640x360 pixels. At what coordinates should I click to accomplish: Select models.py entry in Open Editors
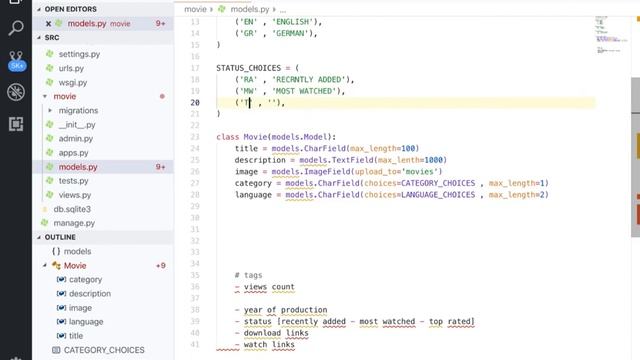[x=103, y=24]
